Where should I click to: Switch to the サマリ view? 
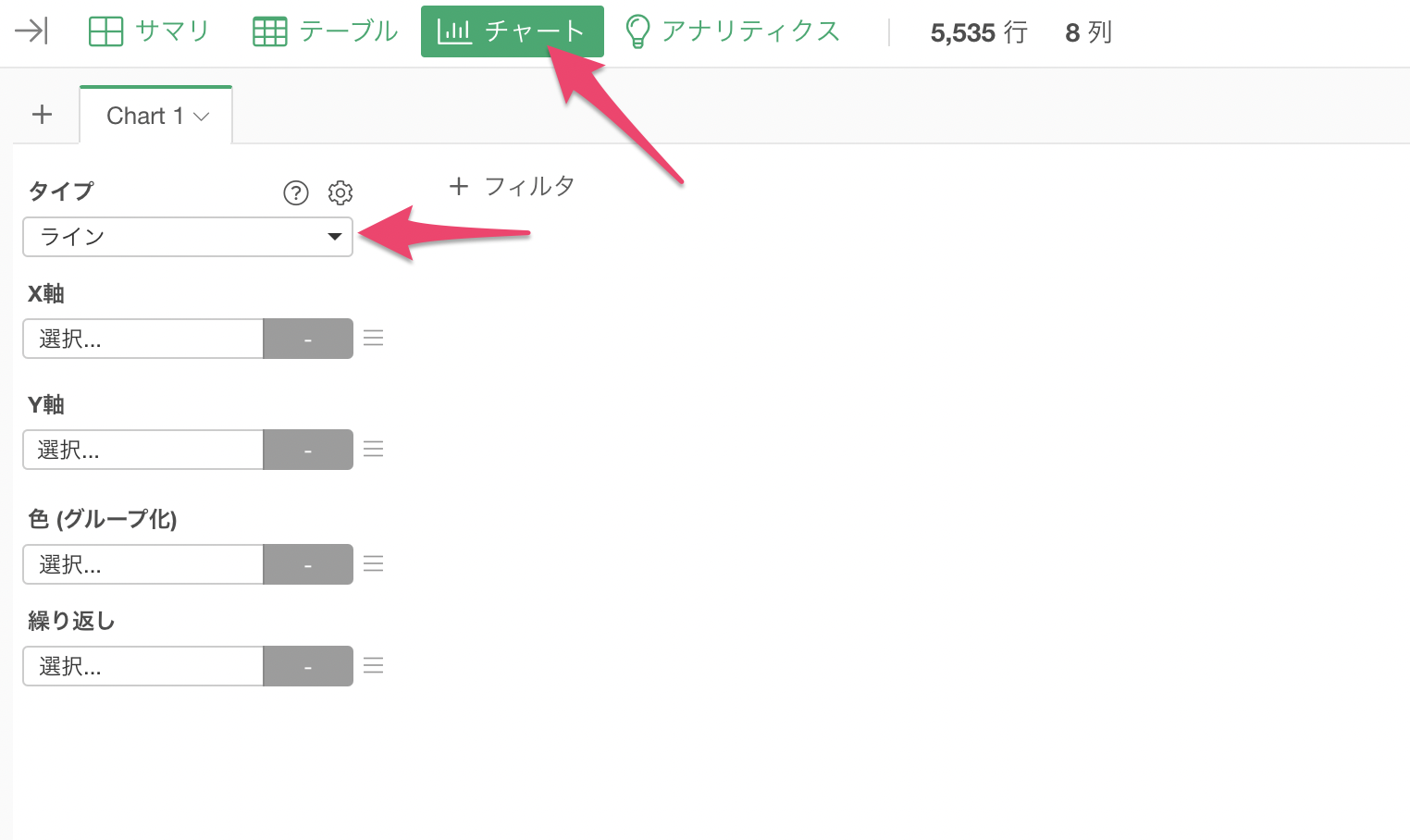click(150, 31)
